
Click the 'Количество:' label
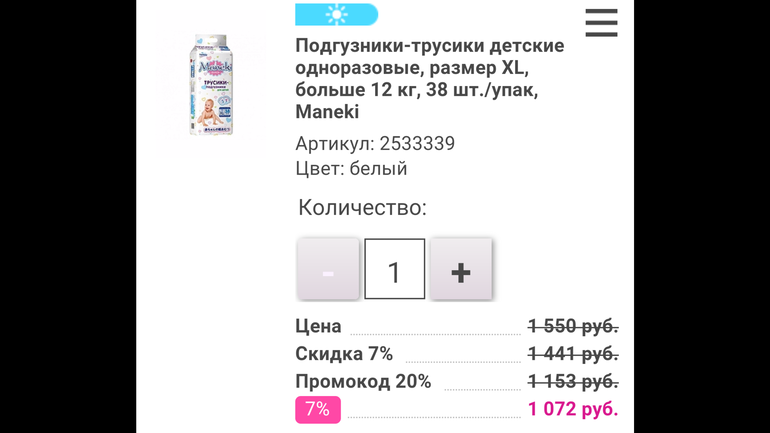(362, 207)
